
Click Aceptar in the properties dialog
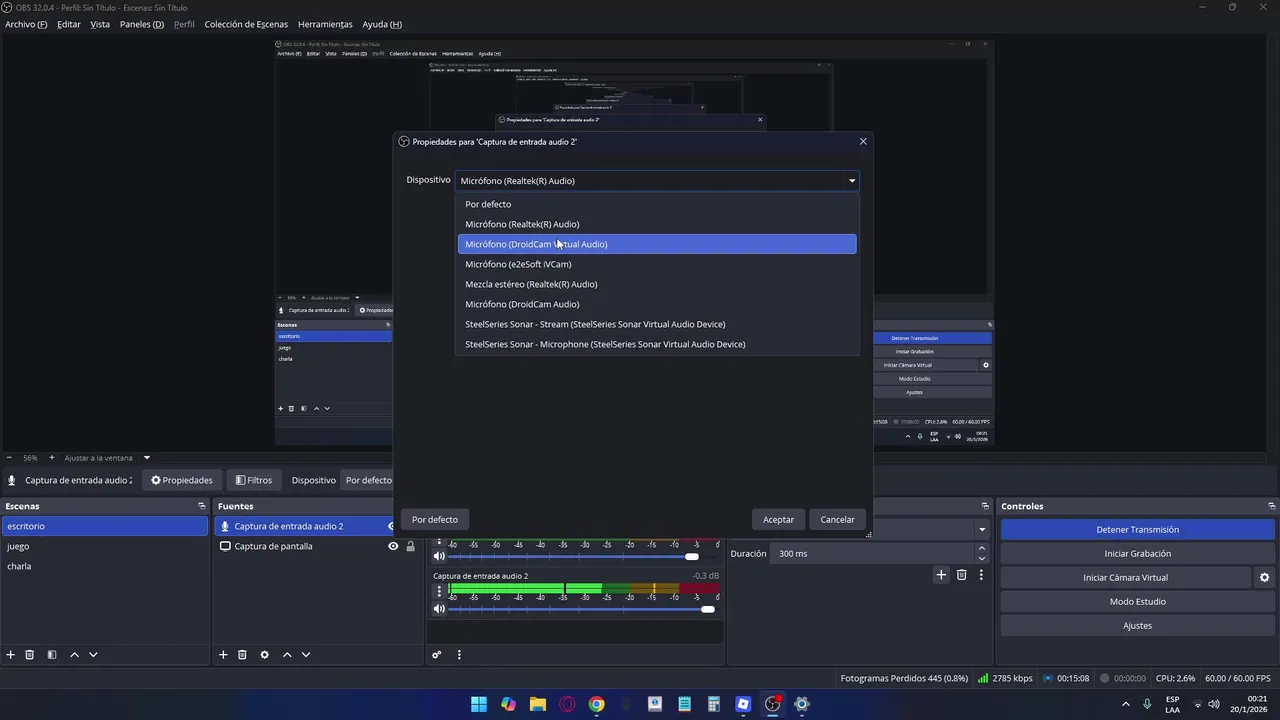point(778,519)
